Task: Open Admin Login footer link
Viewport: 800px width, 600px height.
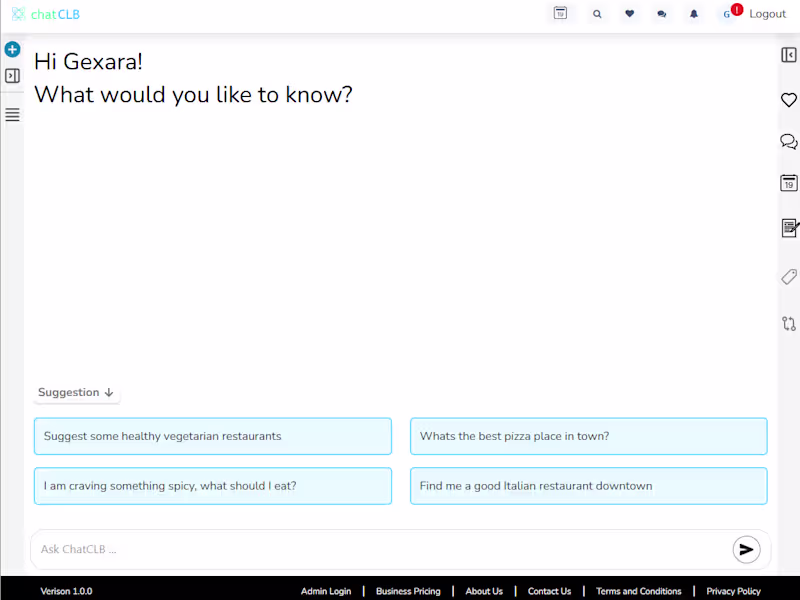Action: [x=326, y=591]
